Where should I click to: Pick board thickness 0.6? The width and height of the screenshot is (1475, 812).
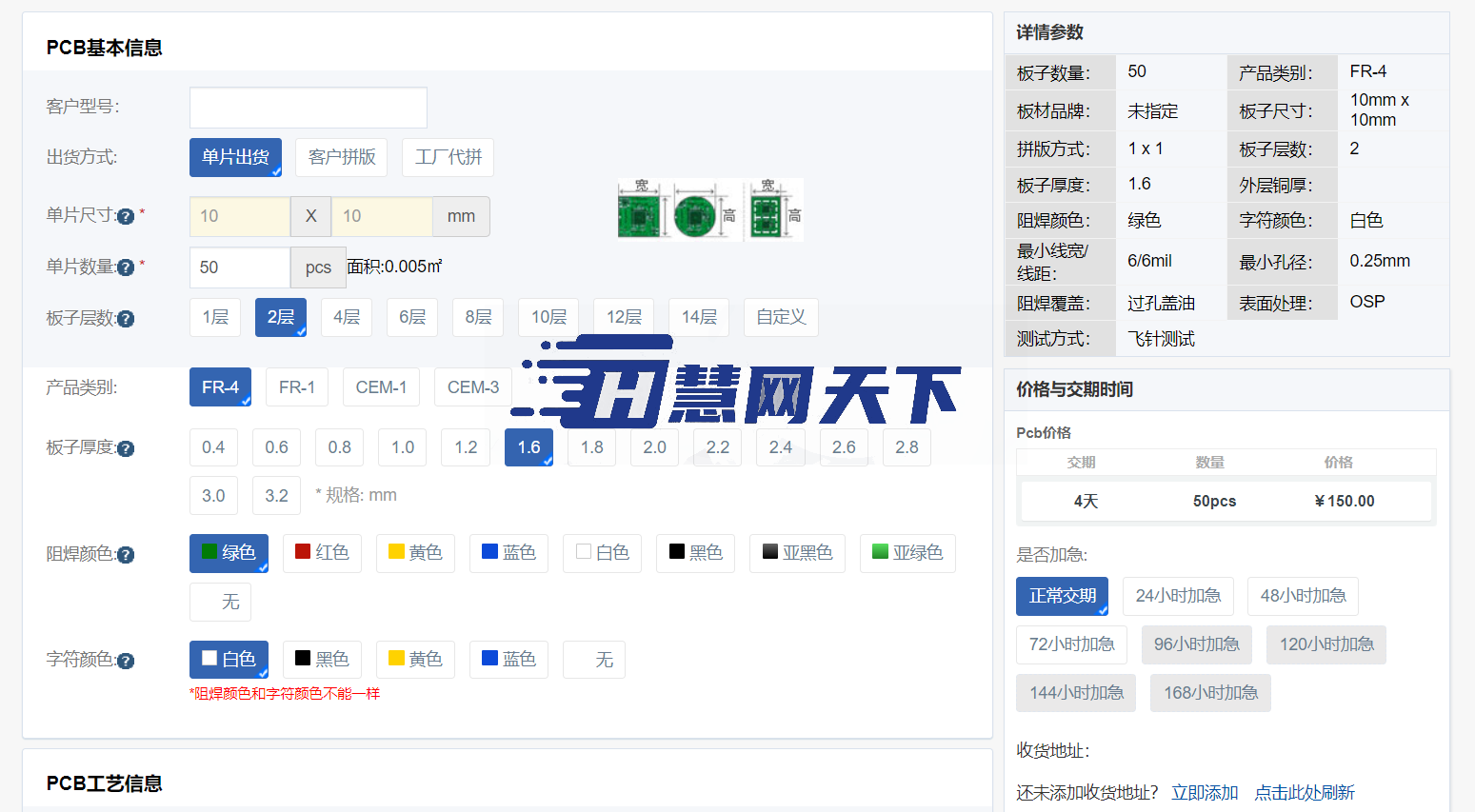click(276, 447)
